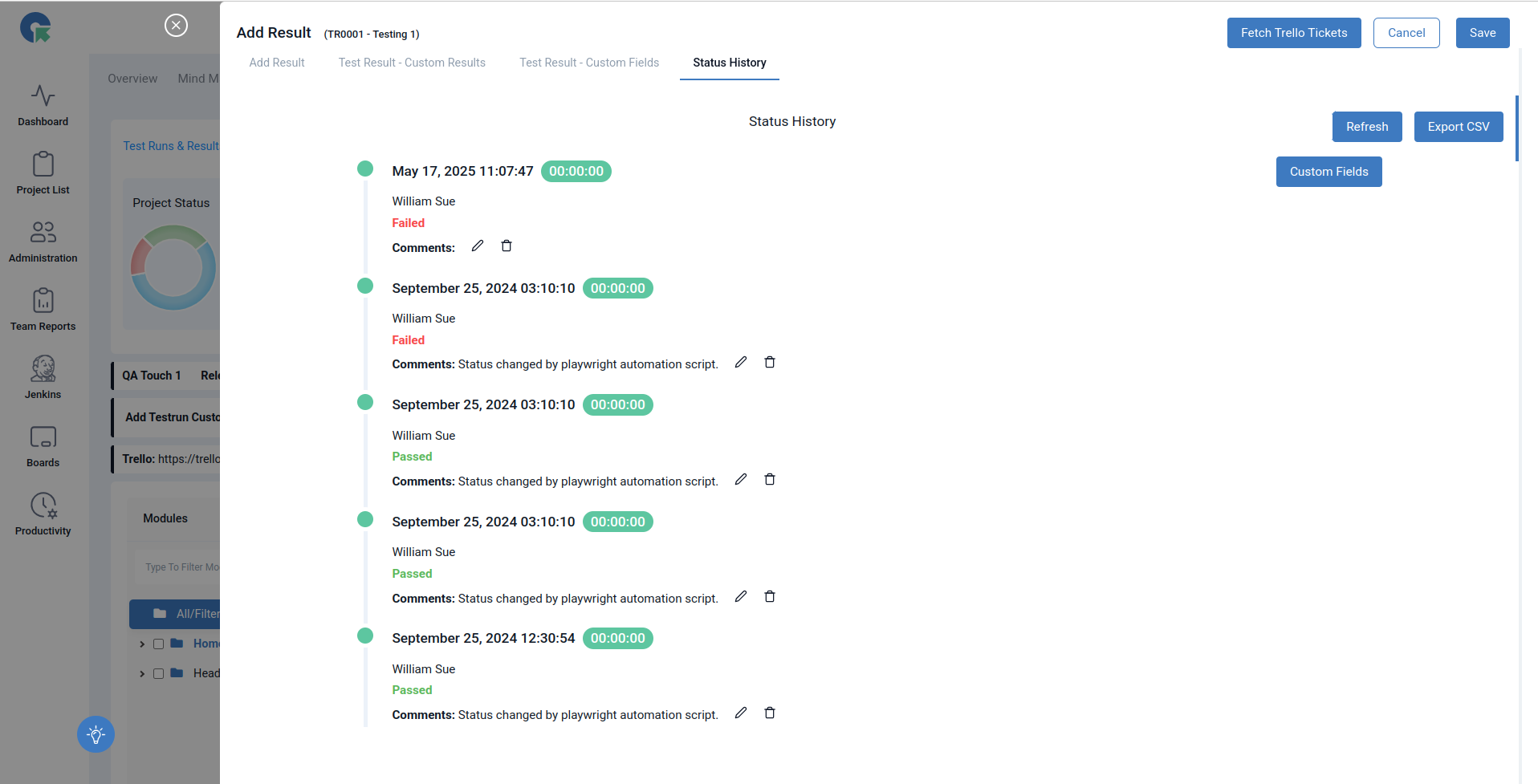Go to the Administration users icon
The height and width of the screenshot is (784, 1538).
(x=43, y=232)
